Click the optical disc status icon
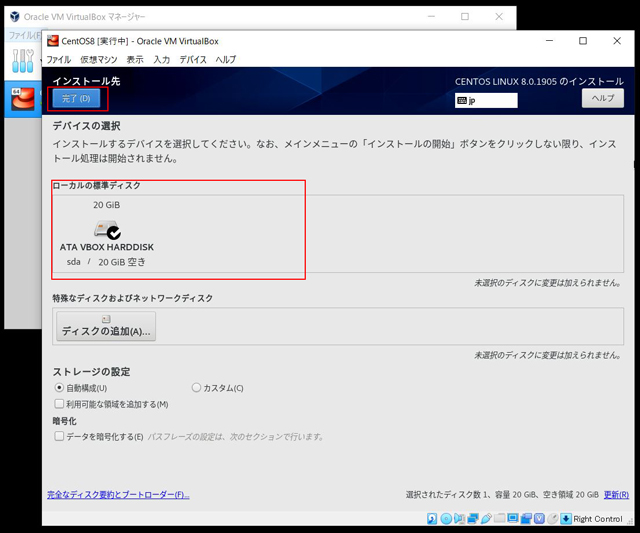This screenshot has width=640, height=533. click(x=446, y=519)
